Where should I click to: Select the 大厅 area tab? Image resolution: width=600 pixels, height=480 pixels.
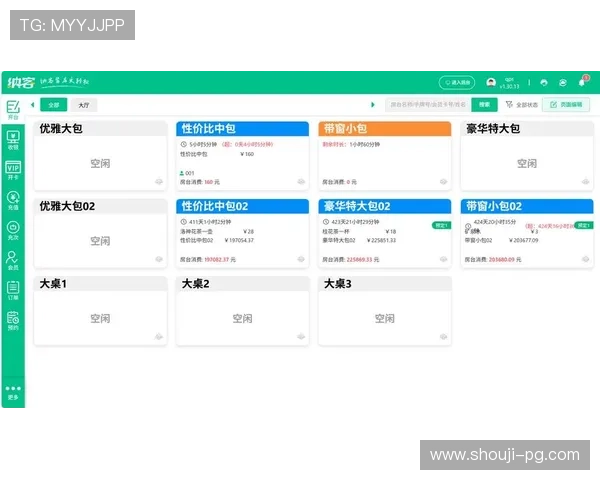pyautogui.click(x=84, y=105)
